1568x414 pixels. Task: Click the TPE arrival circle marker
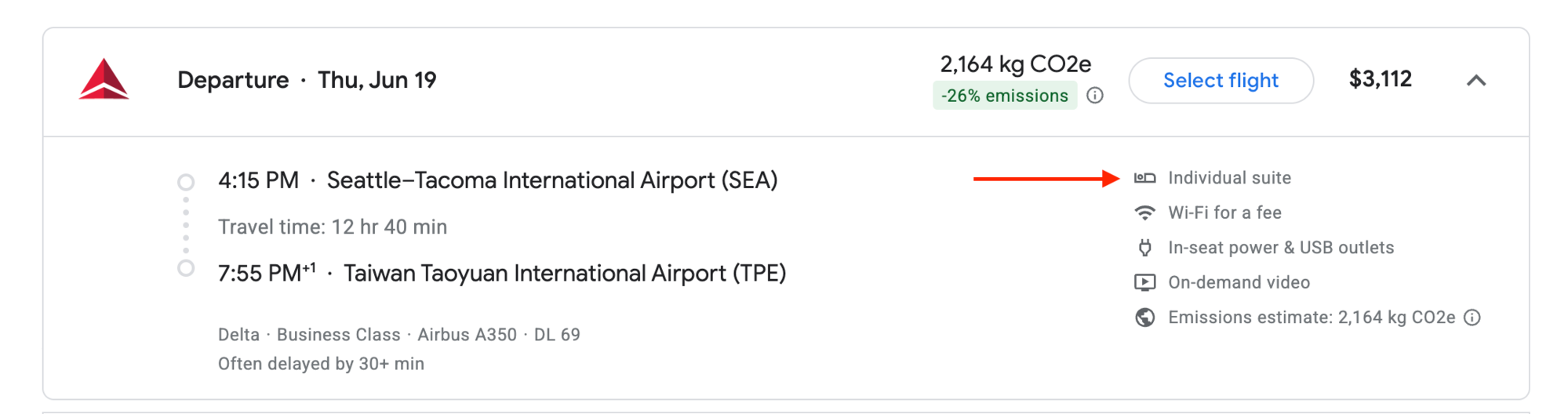(x=186, y=268)
